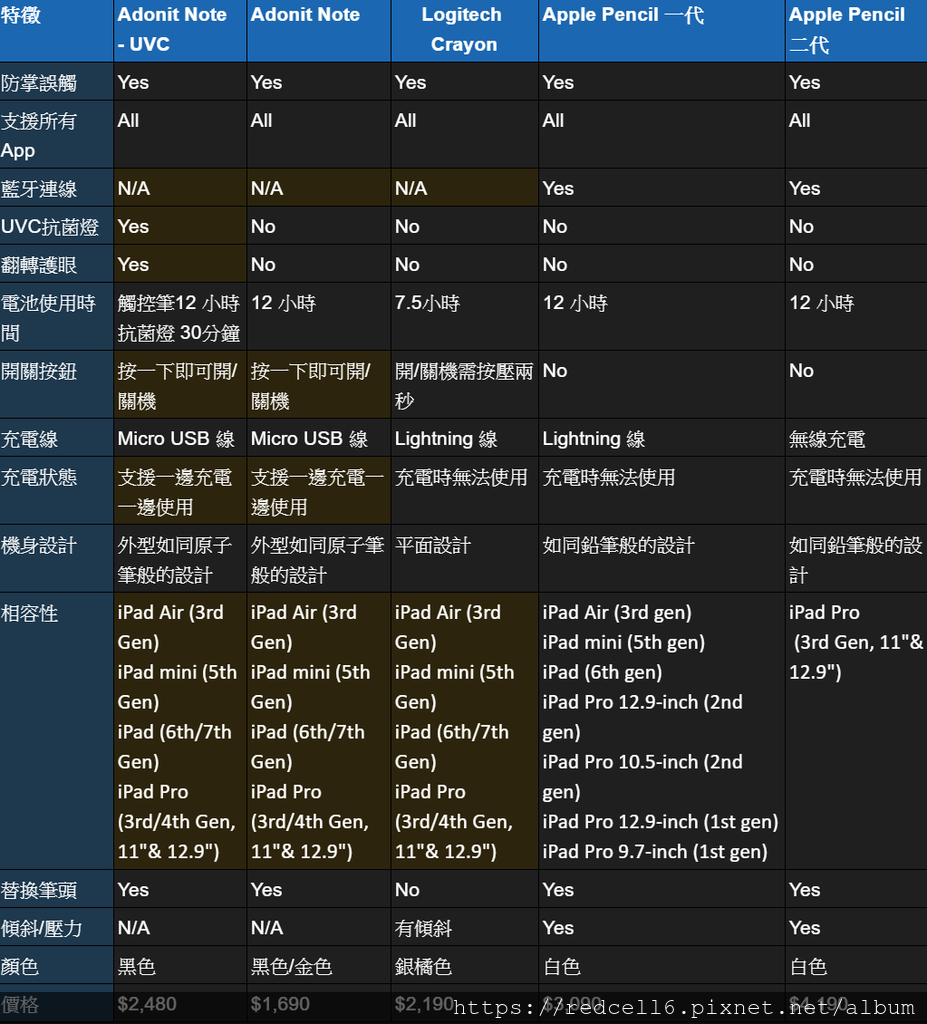
Task: Select the Logitech Crayon compatibility cell
Action: click(x=464, y=731)
